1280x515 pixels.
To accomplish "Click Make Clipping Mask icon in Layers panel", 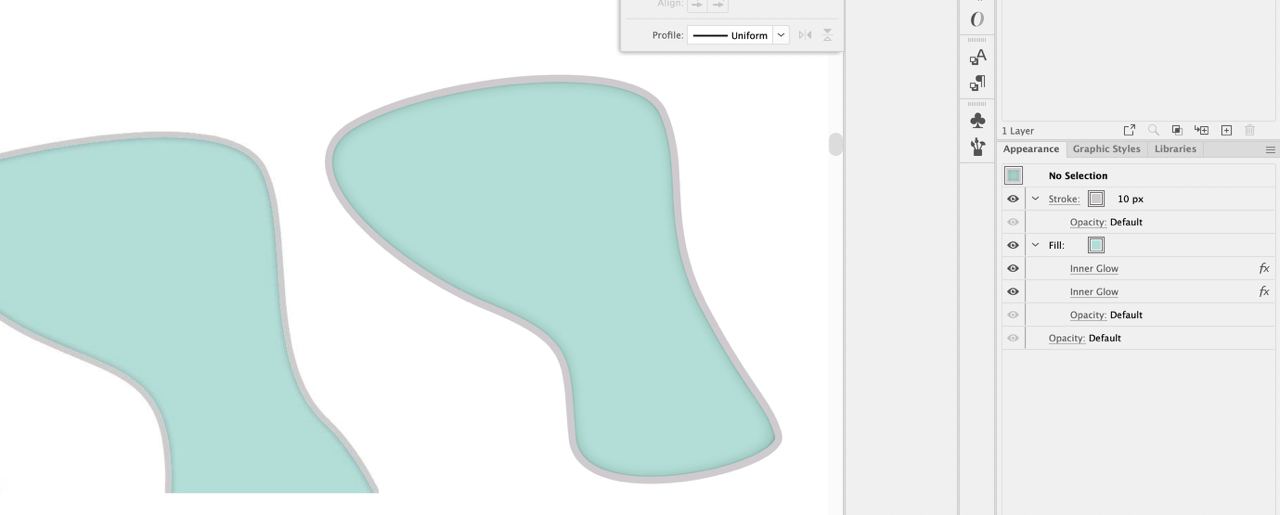I will (1177, 130).
